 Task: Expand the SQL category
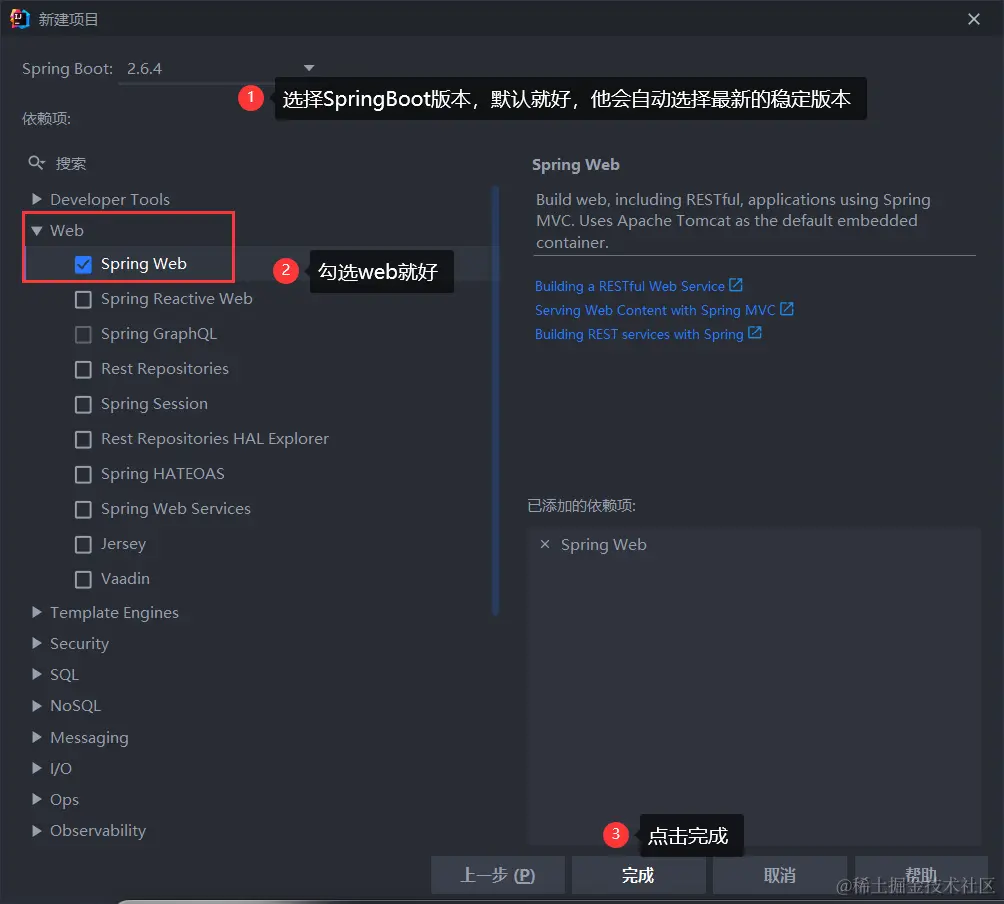36,674
